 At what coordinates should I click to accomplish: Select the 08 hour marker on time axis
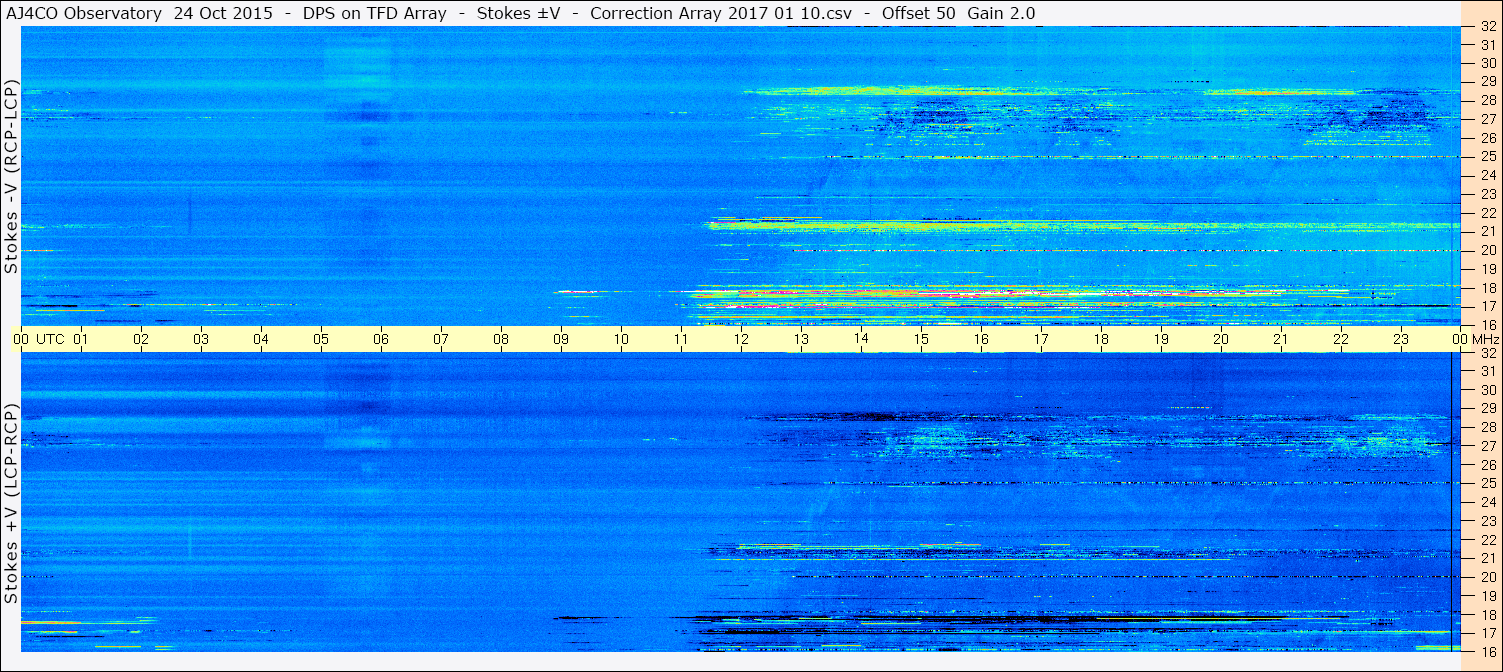[x=501, y=339]
